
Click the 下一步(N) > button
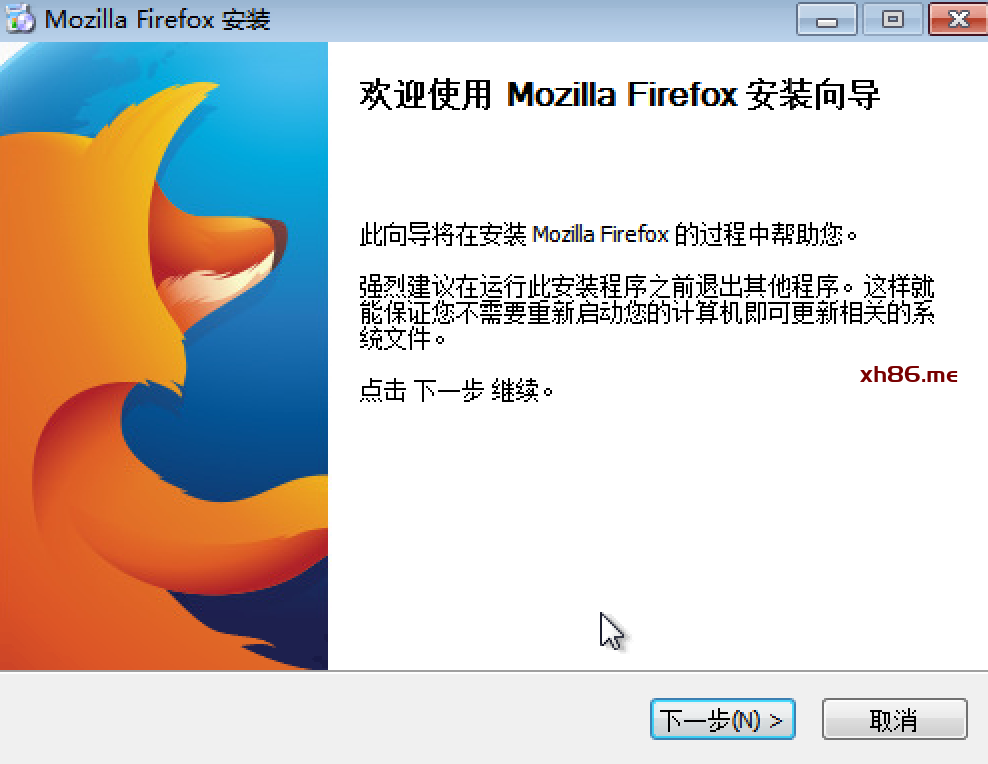tap(722, 719)
